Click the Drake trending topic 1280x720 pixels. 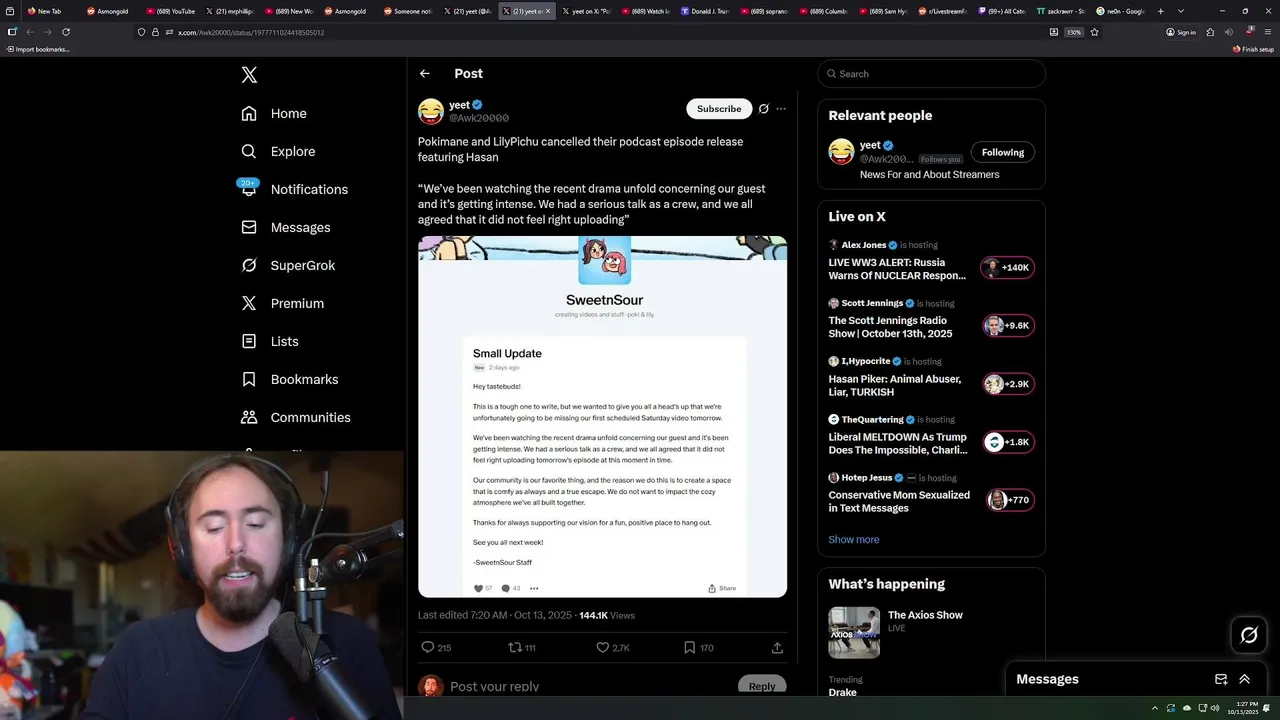[843, 692]
